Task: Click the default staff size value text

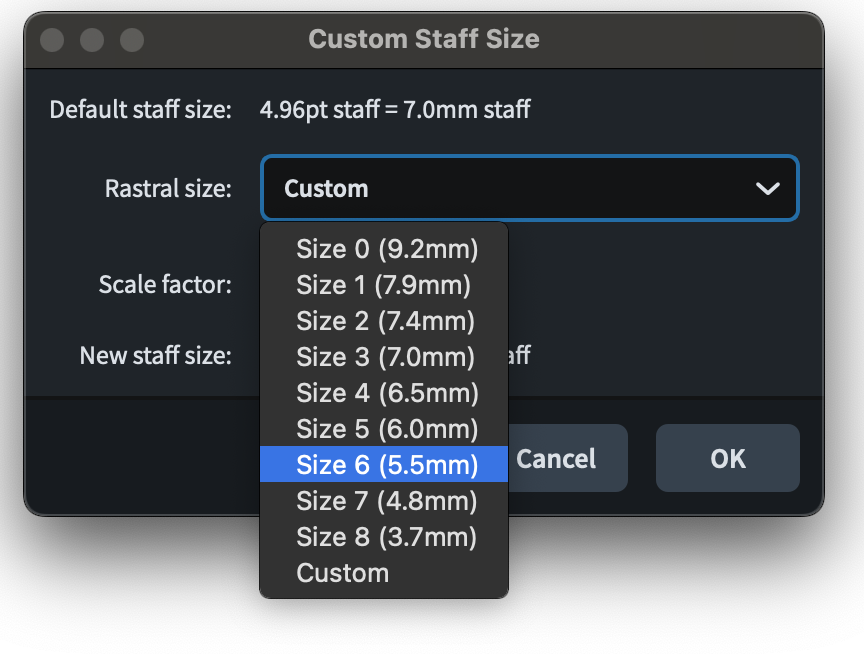Action: pyautogui.click(x=395, y=109)
